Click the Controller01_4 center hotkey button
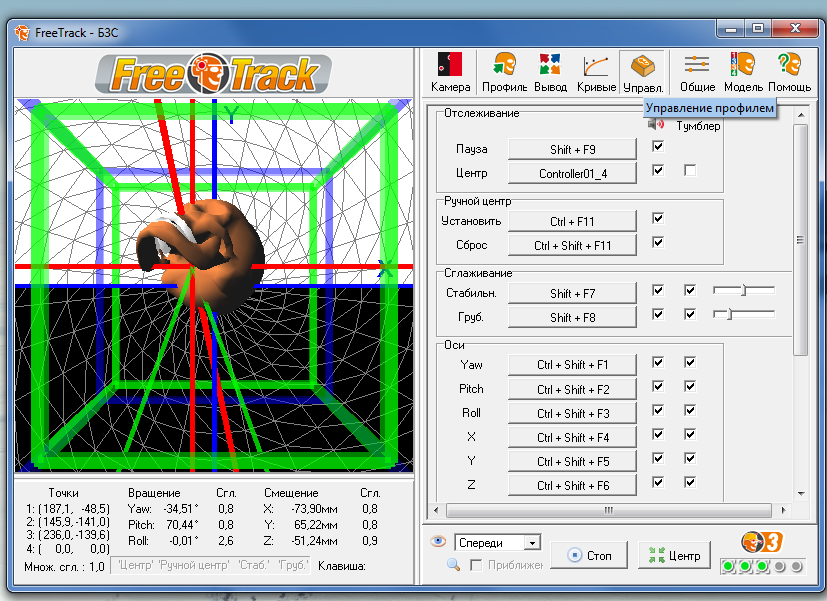 (572, 173)
